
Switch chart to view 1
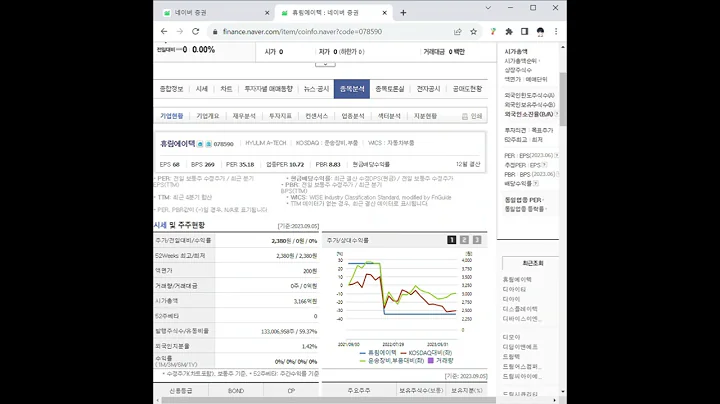click(452, 240)
